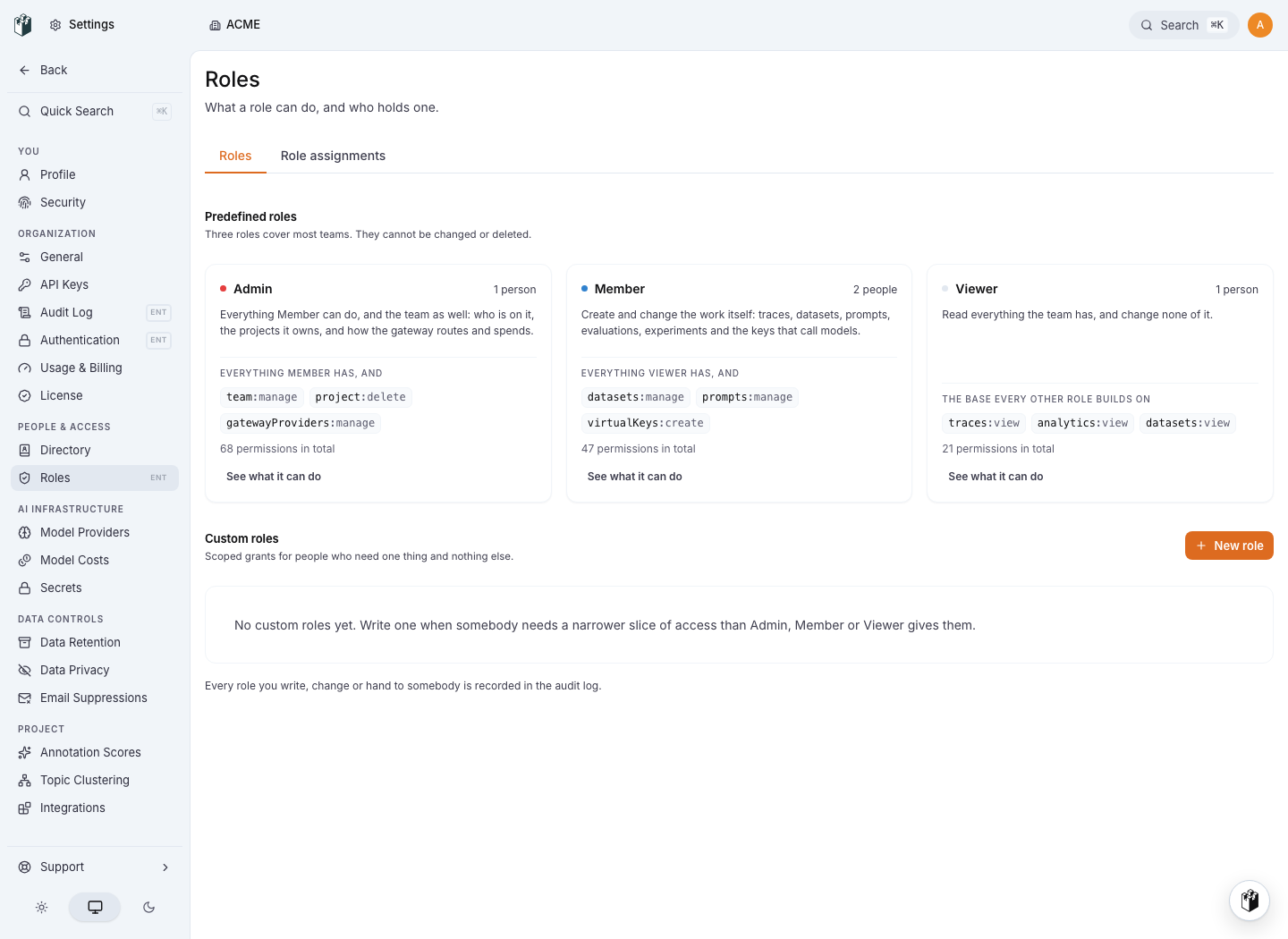This screenshot has height=939, width=1288.
Task: Switch to dark theme moon toggle
Action: pyautogui.click(x=148, y=907)
